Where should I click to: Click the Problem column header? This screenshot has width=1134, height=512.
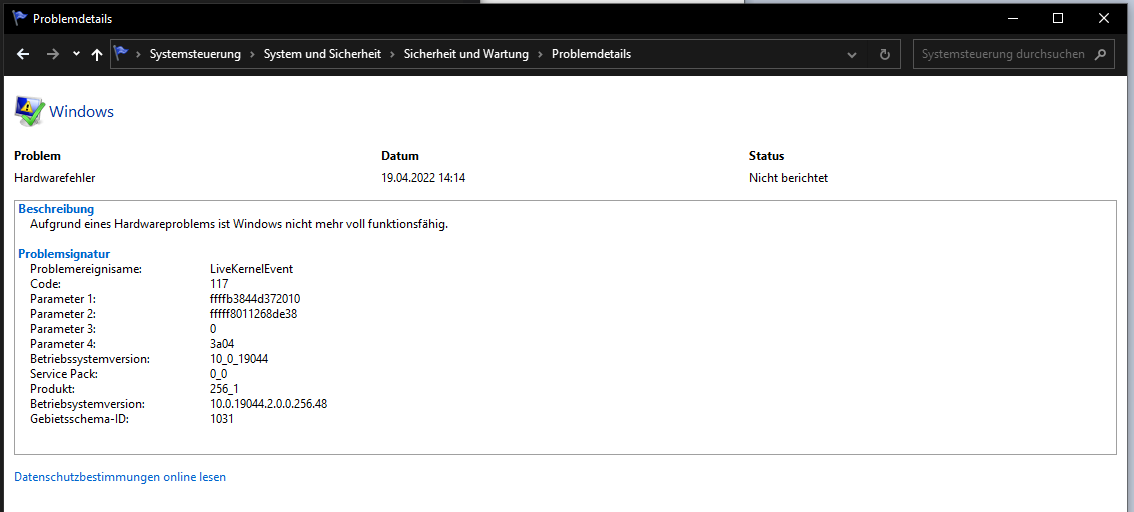[x=38, y=155]
